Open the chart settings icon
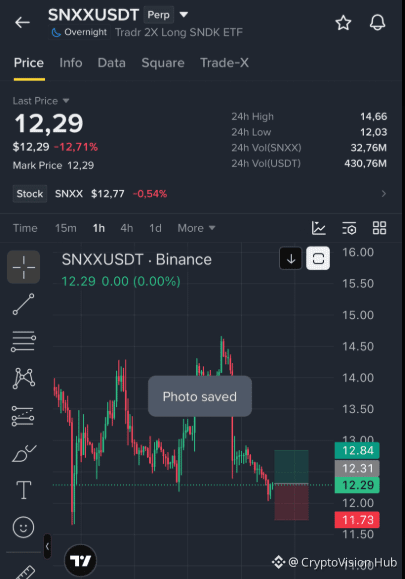Image resolution: width=405 pixels, height=579 pixels. click(x=349, y=228)
